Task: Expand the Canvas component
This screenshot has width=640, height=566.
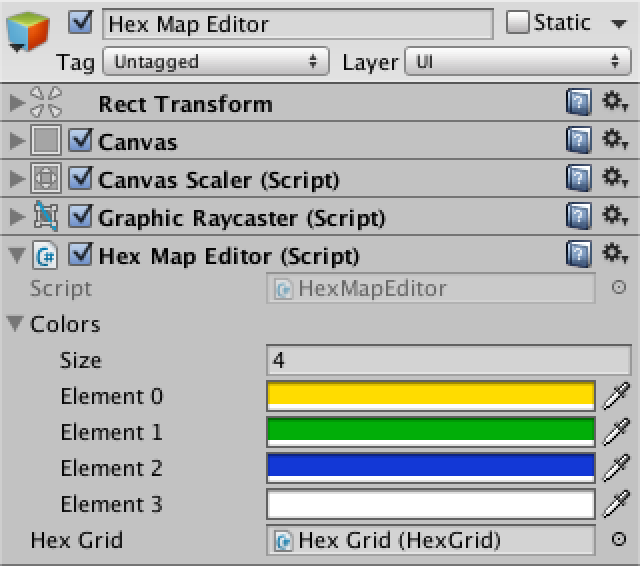Action: coord(17,140)
